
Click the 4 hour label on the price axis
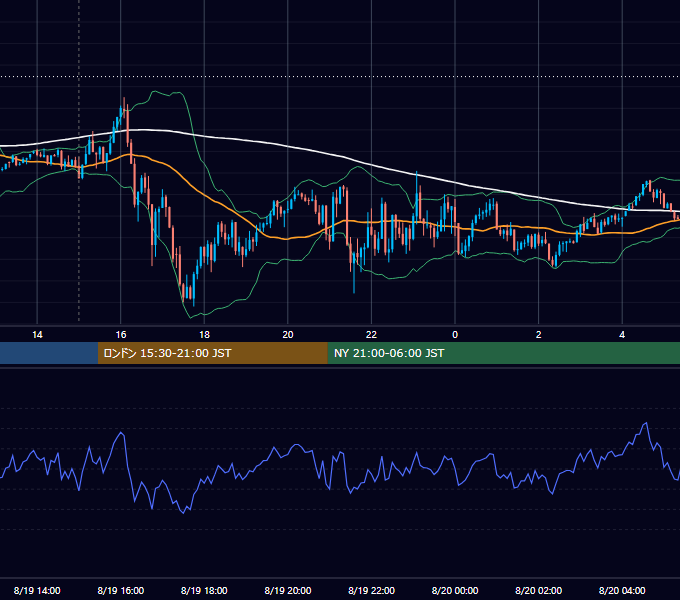tap(622, 335)
